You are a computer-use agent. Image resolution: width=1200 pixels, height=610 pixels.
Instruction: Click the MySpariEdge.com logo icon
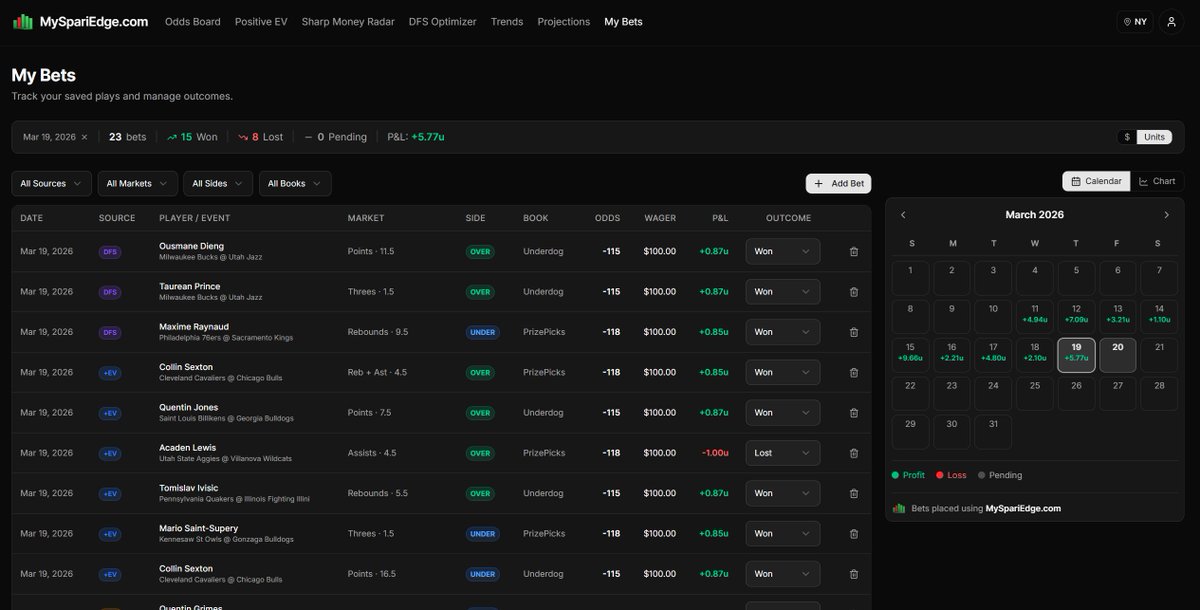(22, 21)
